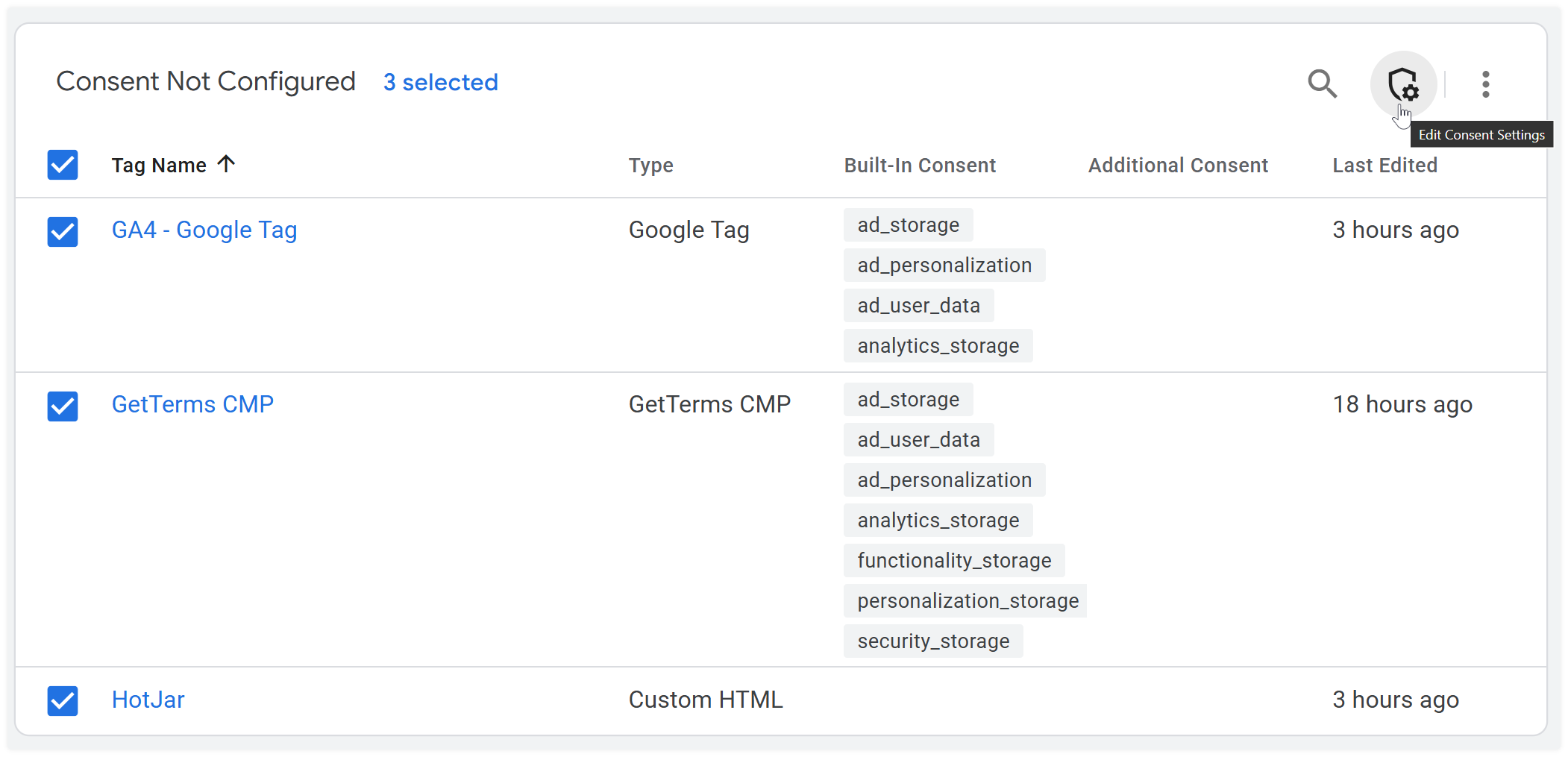Click the Last Edited column header
This screenshot has height=757, width=1568.
(x=1384, y=166)
